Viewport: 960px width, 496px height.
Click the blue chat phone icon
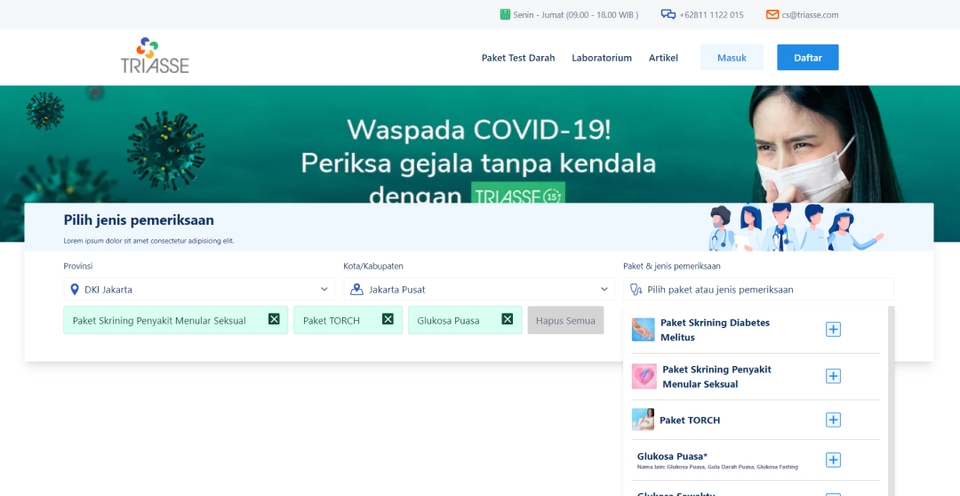point(668,15)
